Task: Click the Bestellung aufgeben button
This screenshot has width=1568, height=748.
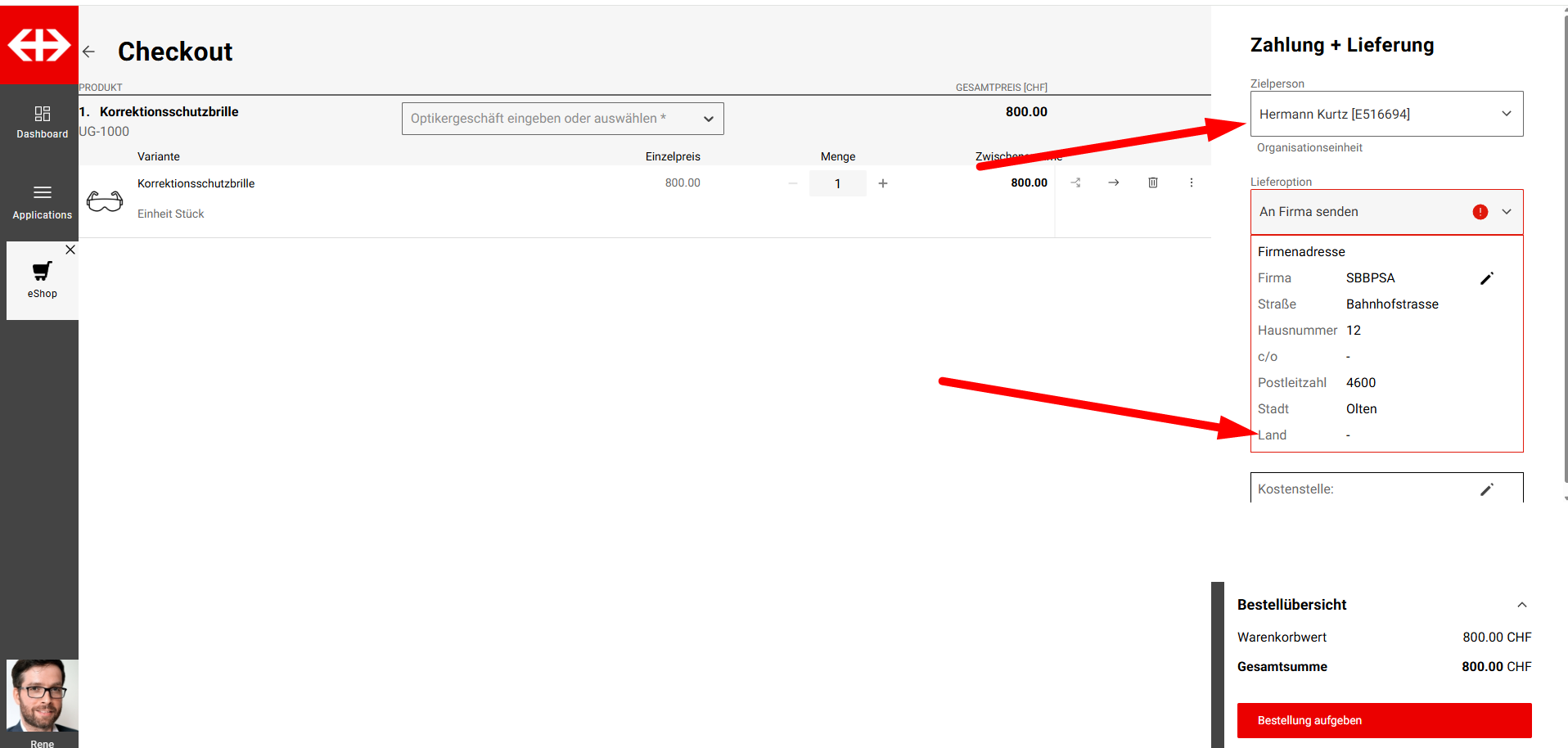Action: tap(1383, 720)
